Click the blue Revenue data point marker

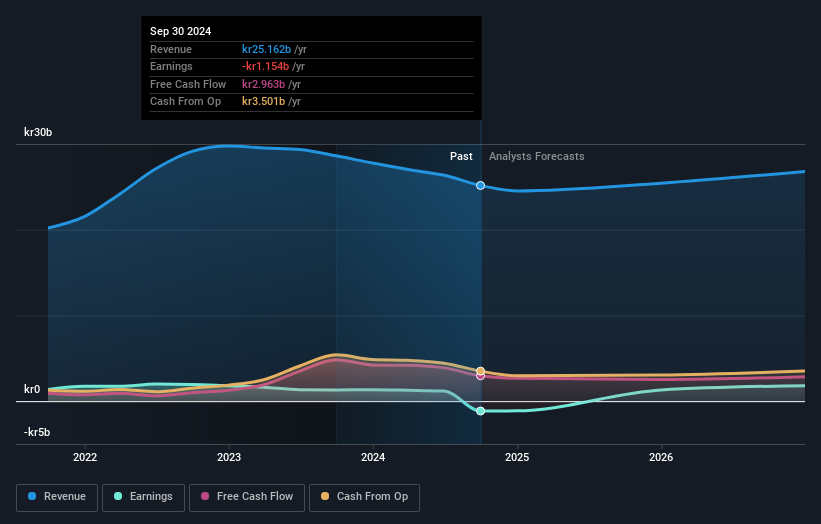coord(480,186)
